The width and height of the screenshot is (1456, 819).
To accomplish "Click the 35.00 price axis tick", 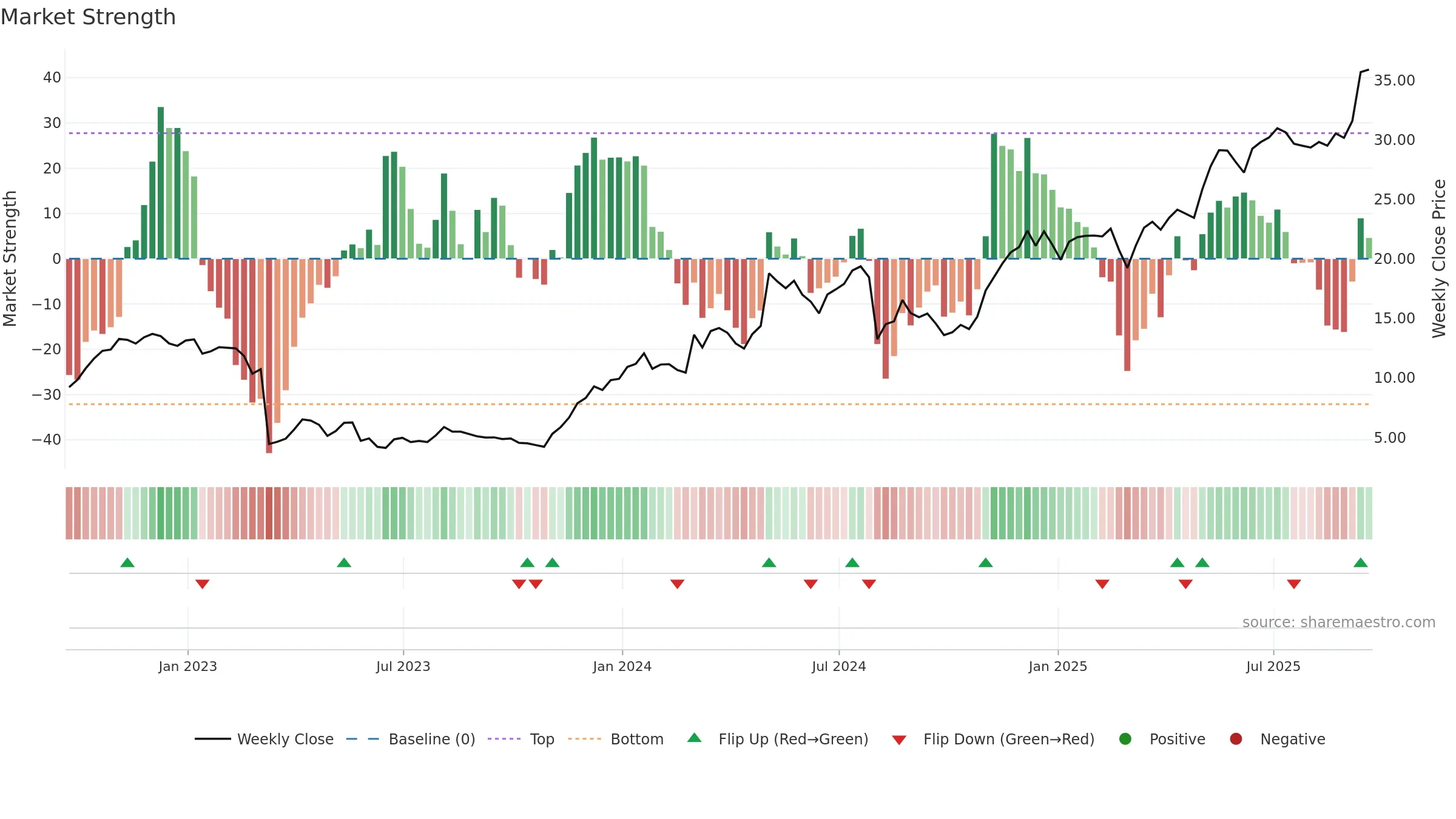I will [x=1394, y=80].
